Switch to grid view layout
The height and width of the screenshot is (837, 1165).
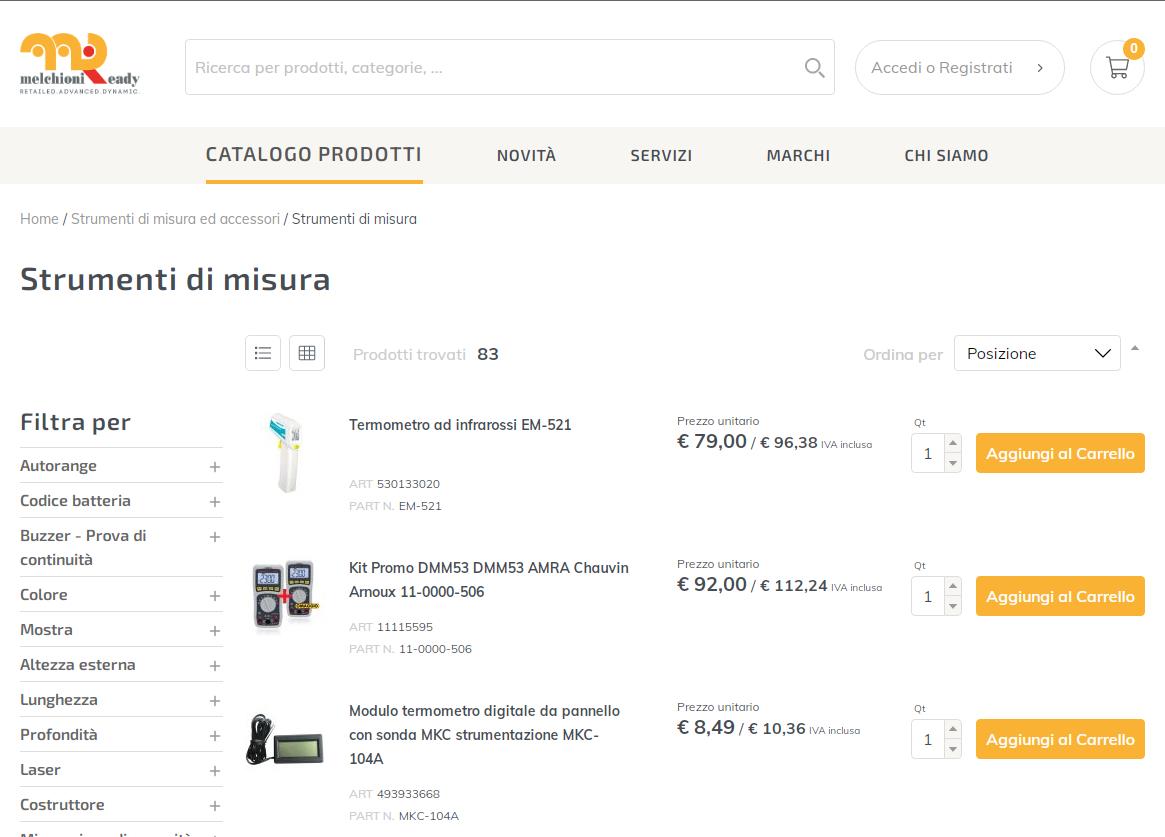tap(307, 353)
